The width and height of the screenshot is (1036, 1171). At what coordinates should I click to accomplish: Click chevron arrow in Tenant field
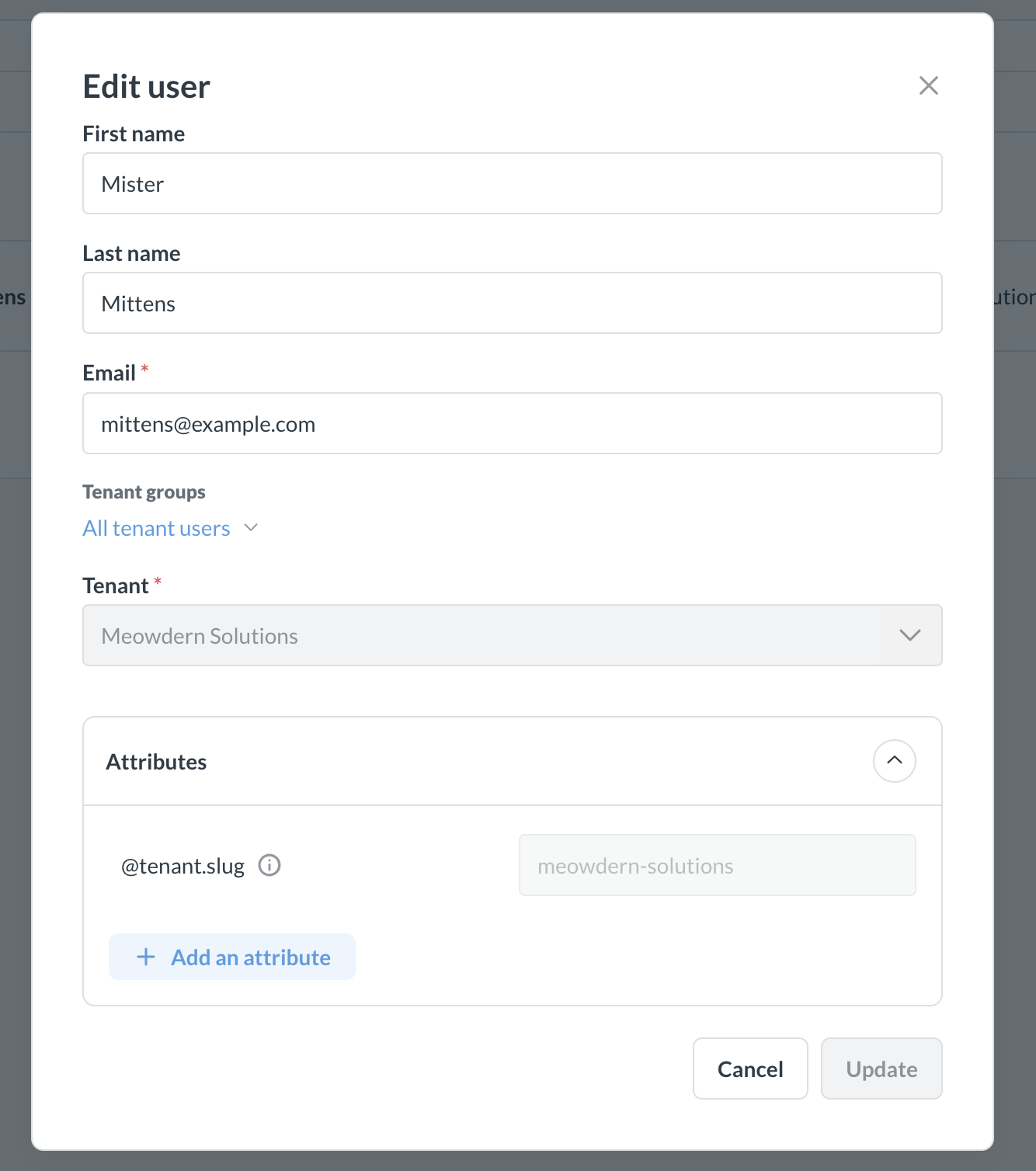pos(909,635)
